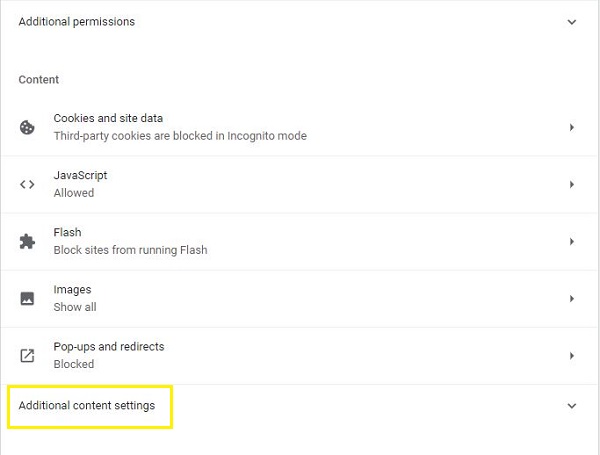Select the JavaScript row title

[x=80, y=175]
